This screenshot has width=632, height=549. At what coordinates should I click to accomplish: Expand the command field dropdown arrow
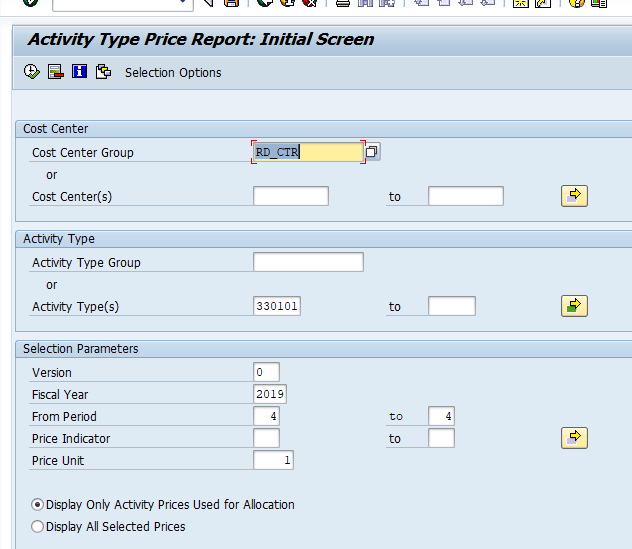pyautogui.click(x=185, y=3)
